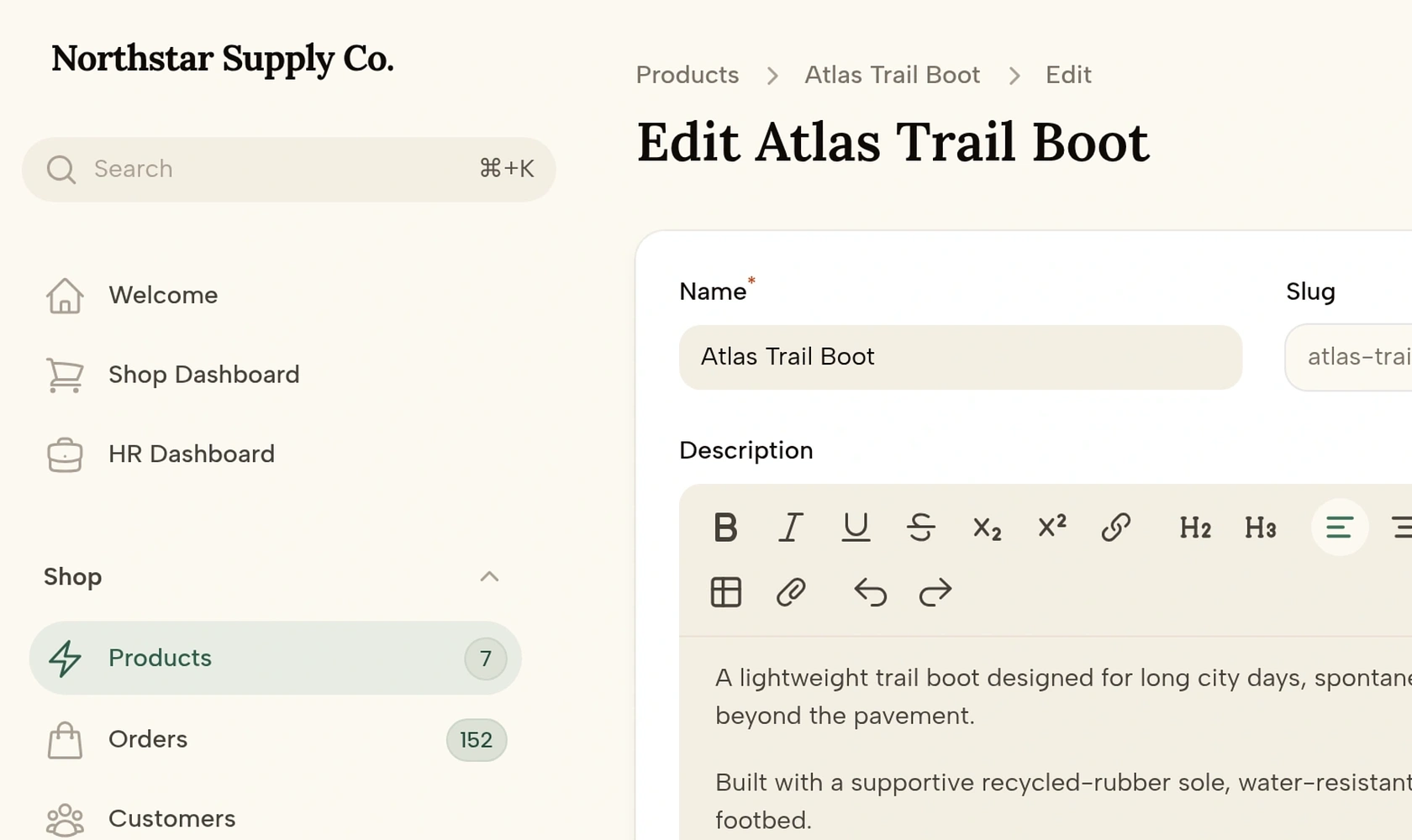Open HR Dashboard from sidebar
The width and height of the screenshot is (1412, 840).
tap(276, 454)
